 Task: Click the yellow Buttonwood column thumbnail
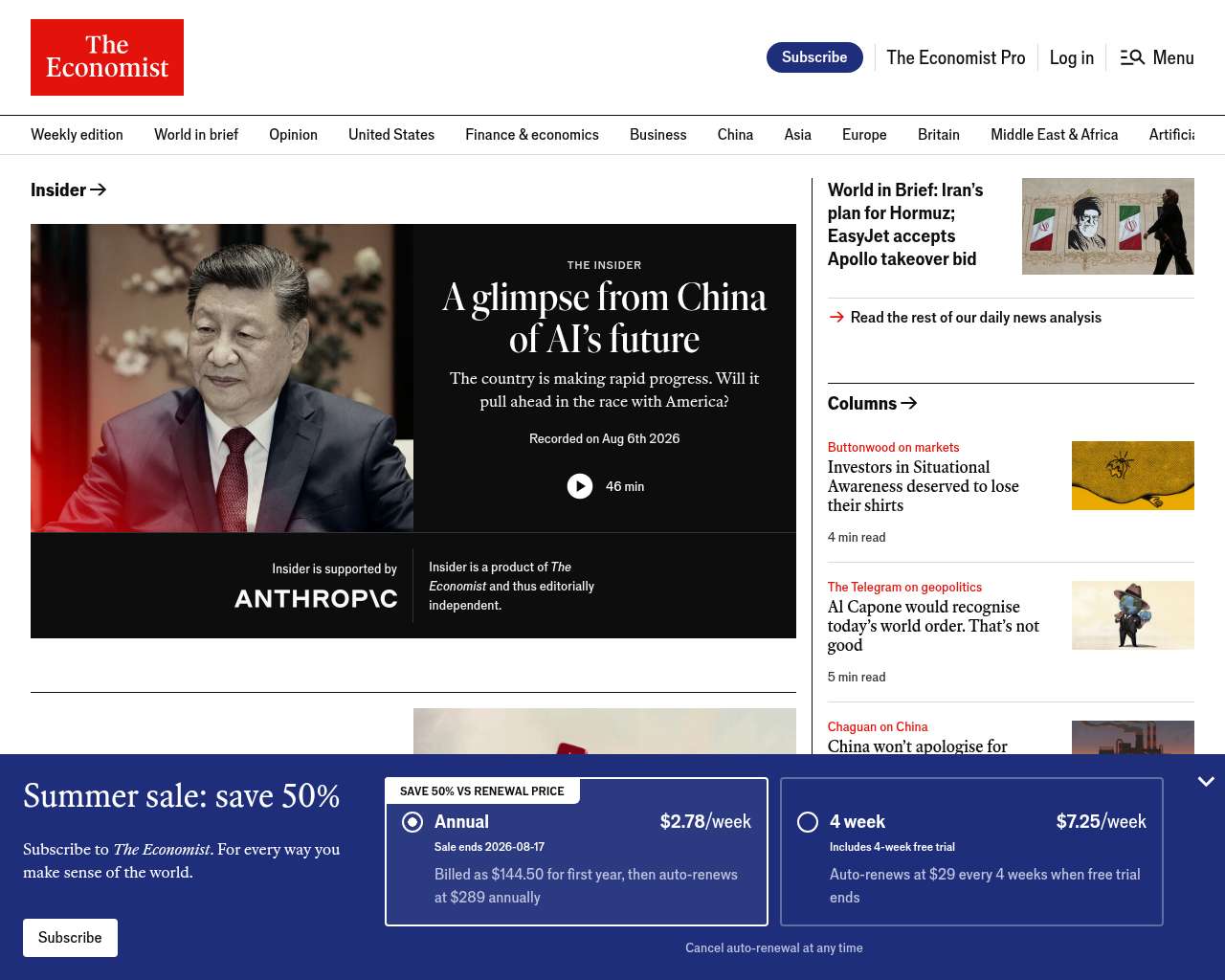click(x=1133, y=476)
